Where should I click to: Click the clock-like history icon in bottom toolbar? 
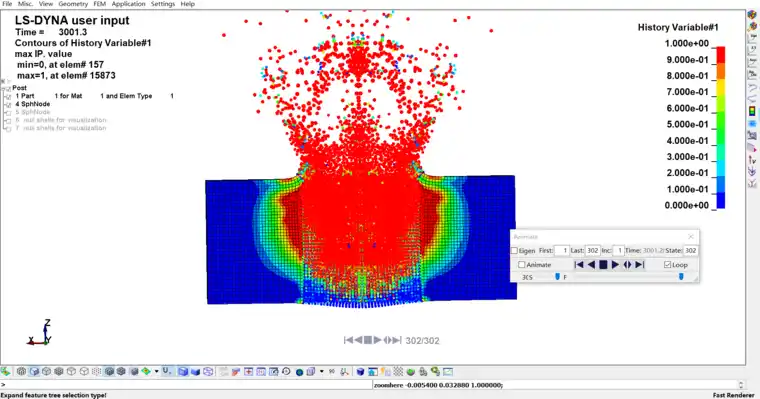[x=286, y=372]
